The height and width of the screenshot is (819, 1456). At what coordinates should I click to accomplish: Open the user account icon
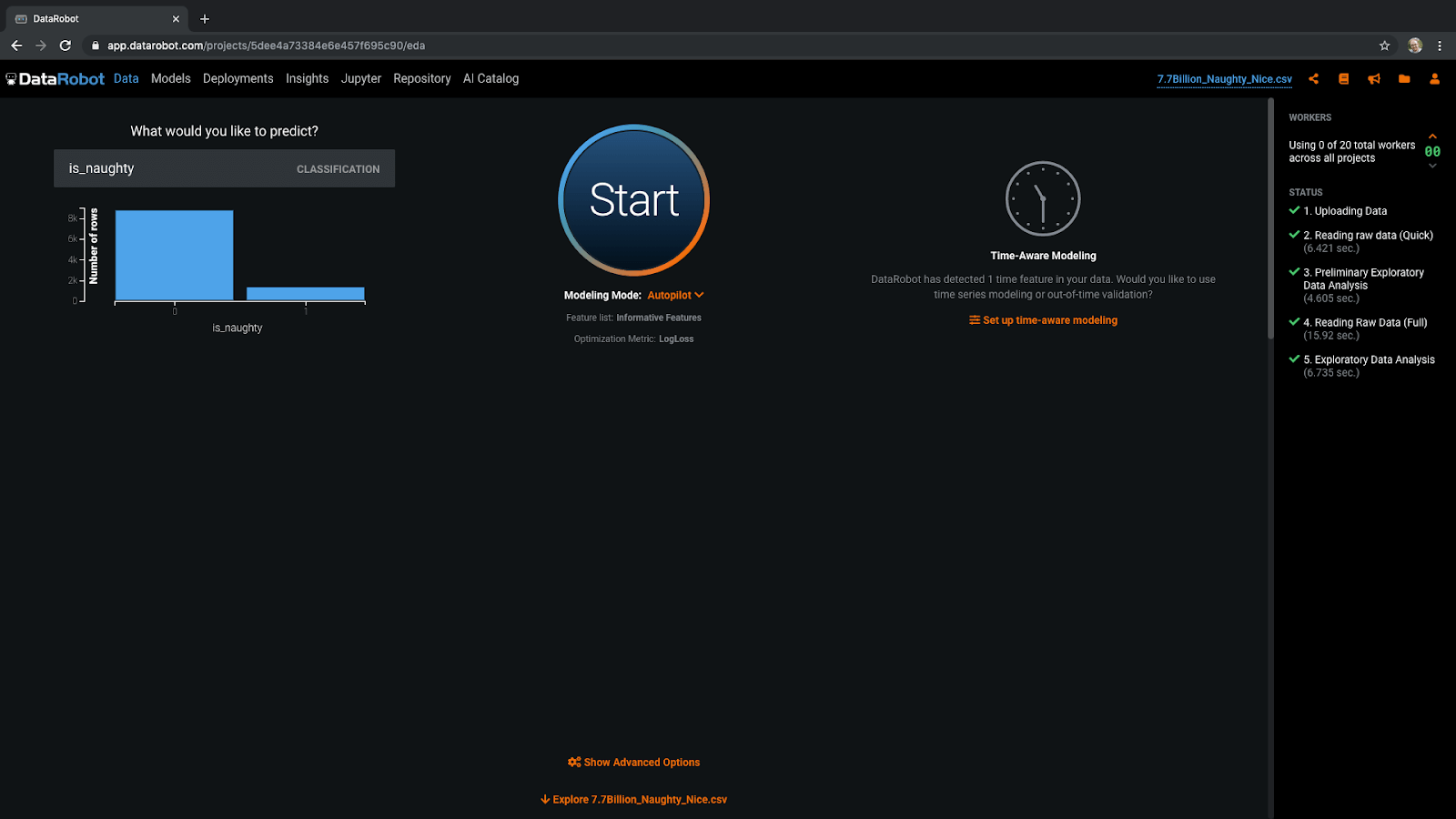pyautogui.click(x=1434, y=79)
